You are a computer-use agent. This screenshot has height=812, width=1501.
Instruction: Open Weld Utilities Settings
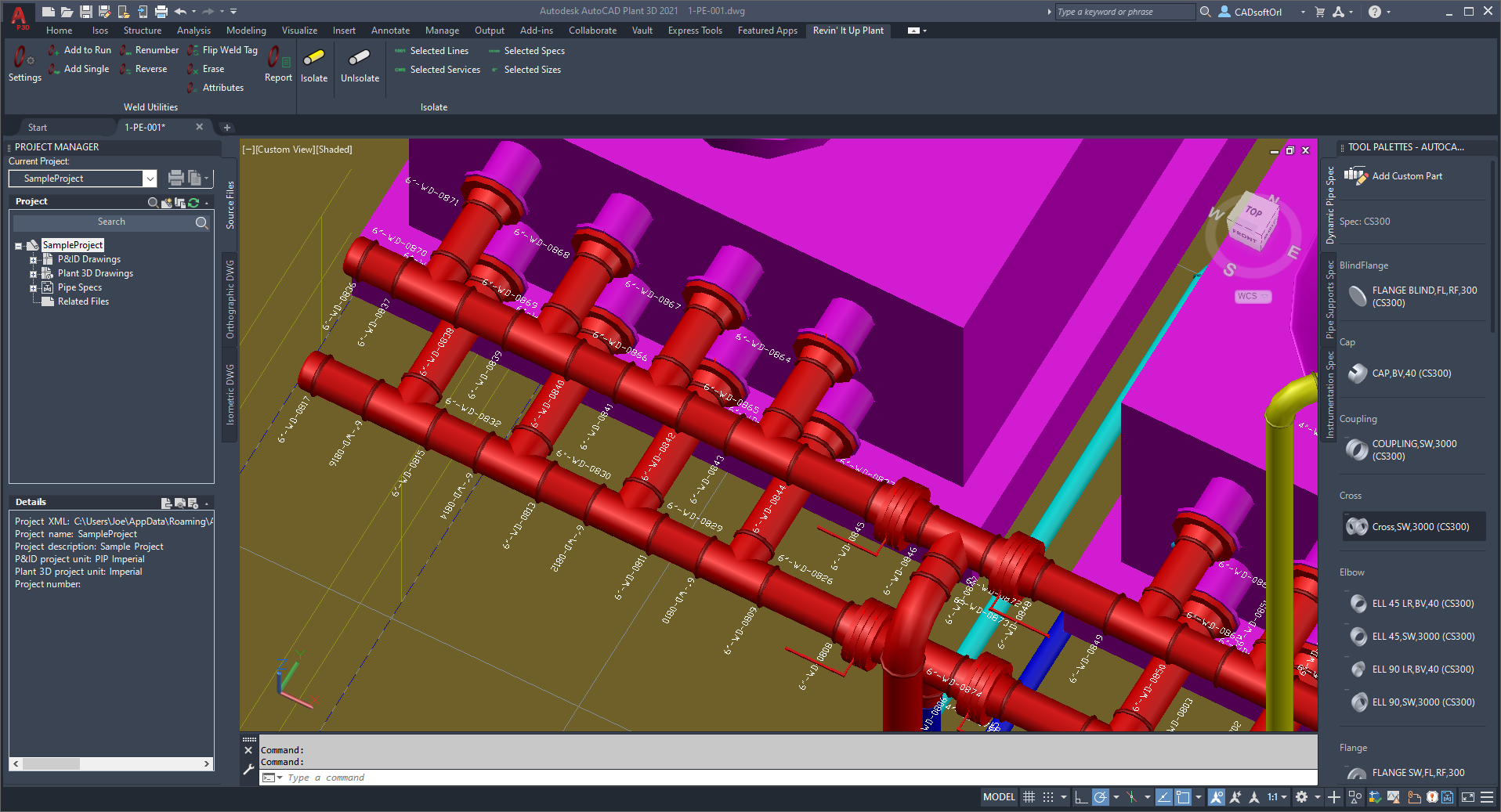pyautogui.click(x=24, y=59)
